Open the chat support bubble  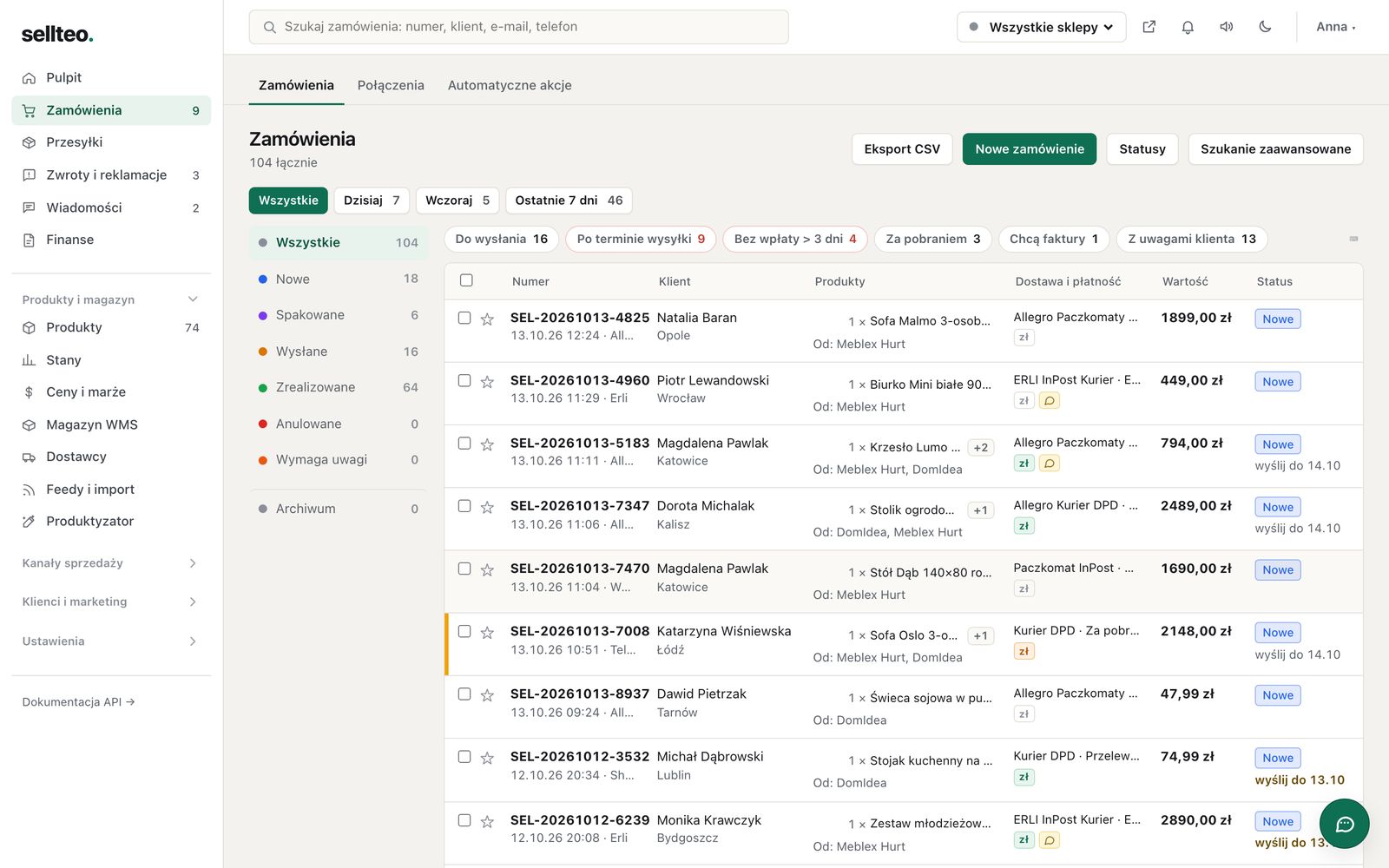(1344, 824)
